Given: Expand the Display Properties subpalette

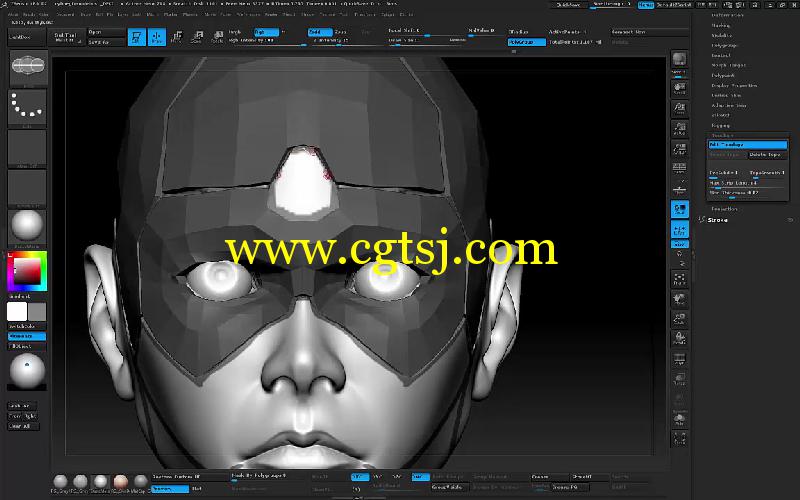Looking at the screenshot, I should click(734, 85).
